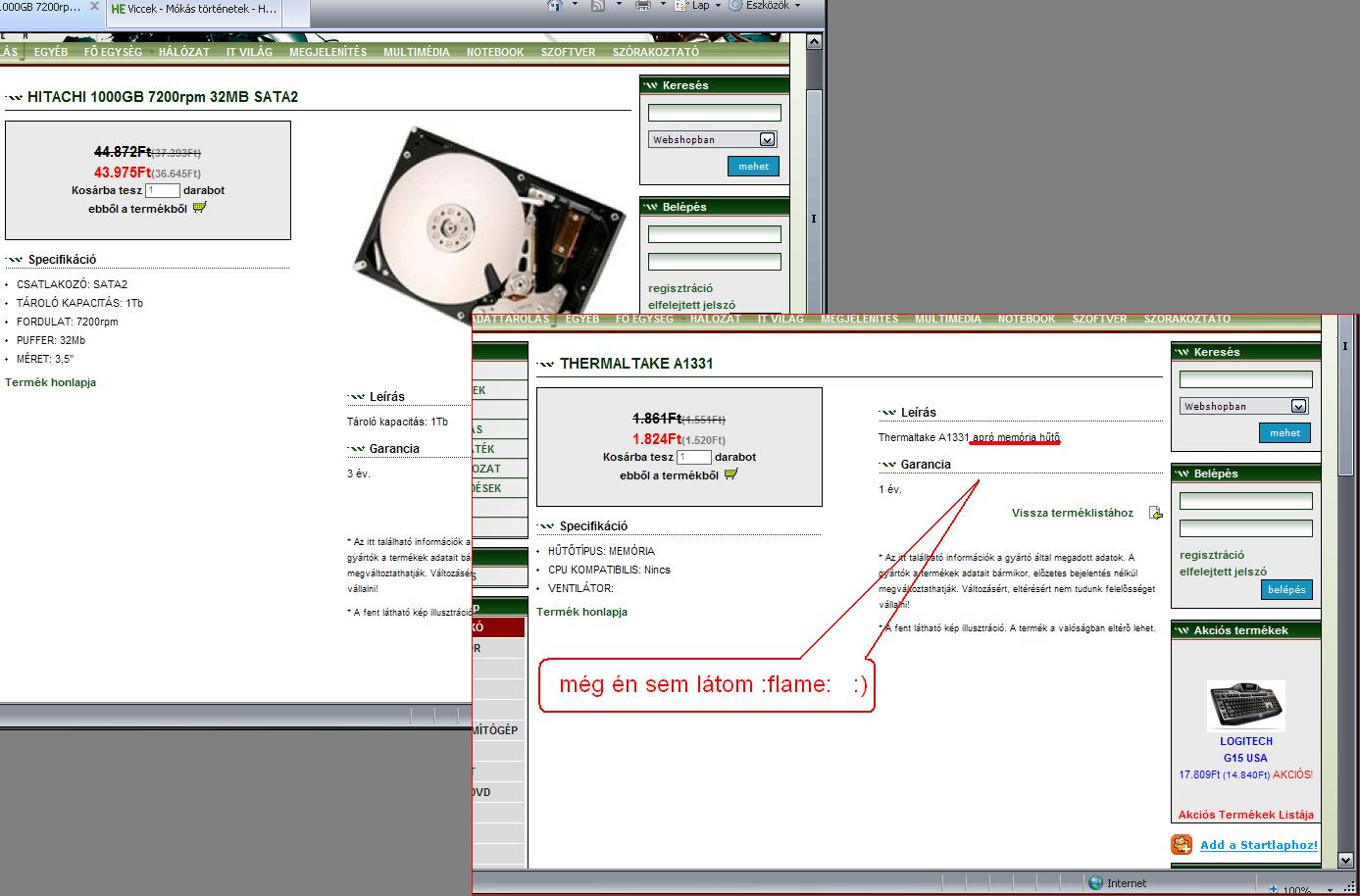Click elfelejtett jelszó link in back window
Screen dimensions: 1360x896
coord(691,305)
